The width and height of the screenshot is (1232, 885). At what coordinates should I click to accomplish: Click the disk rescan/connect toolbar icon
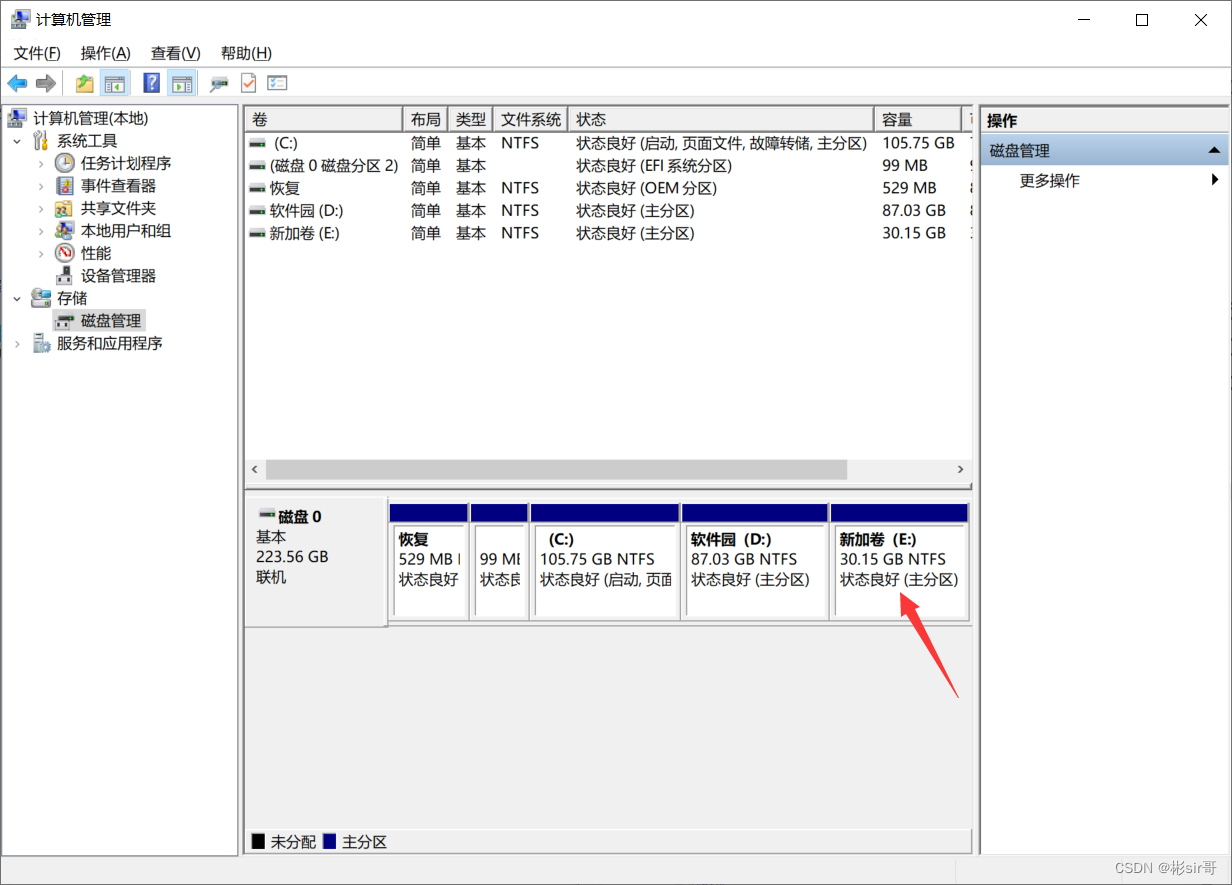tap(219, 83)
